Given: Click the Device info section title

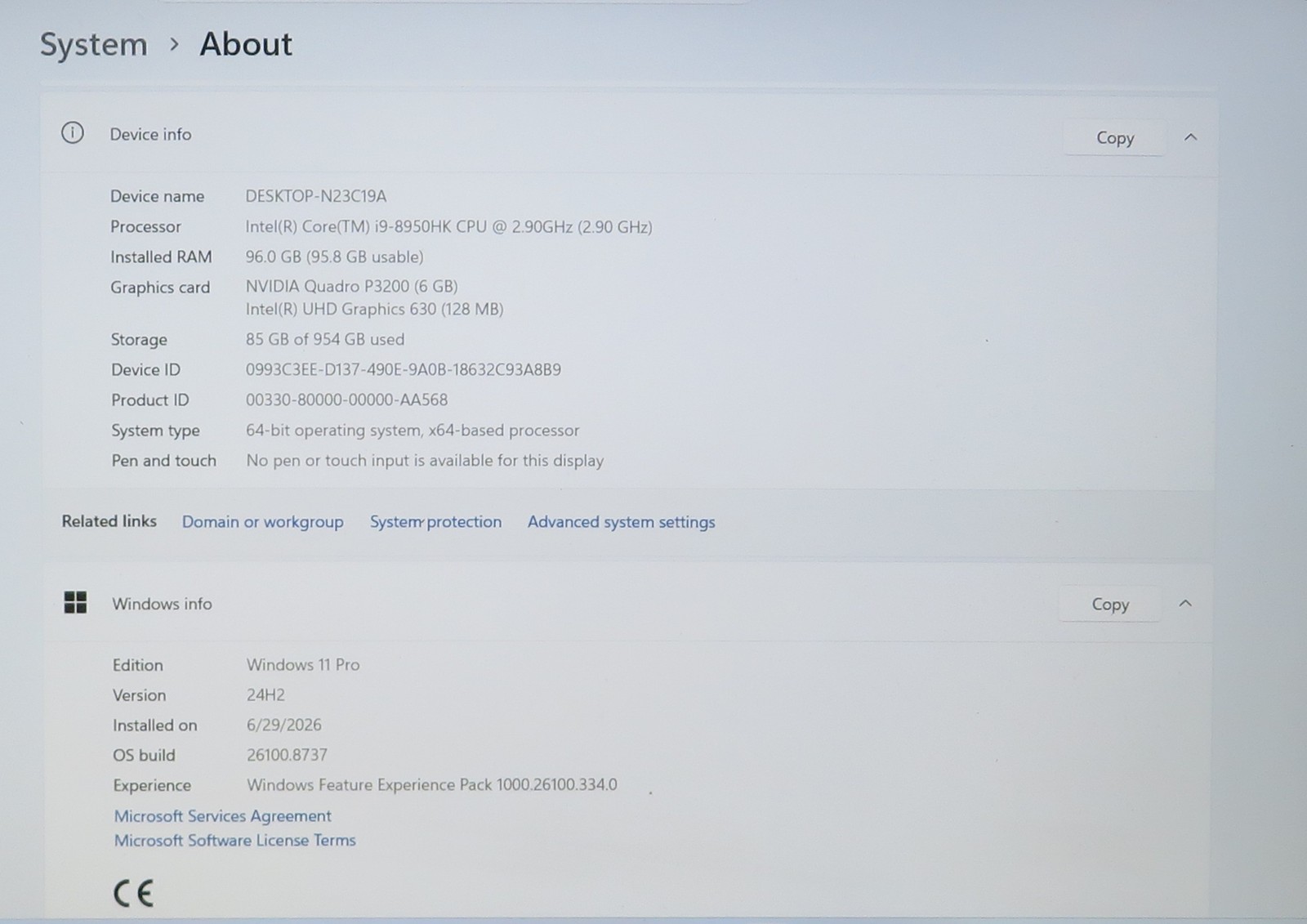Looking at the screenshot, I should pos(150,134).
